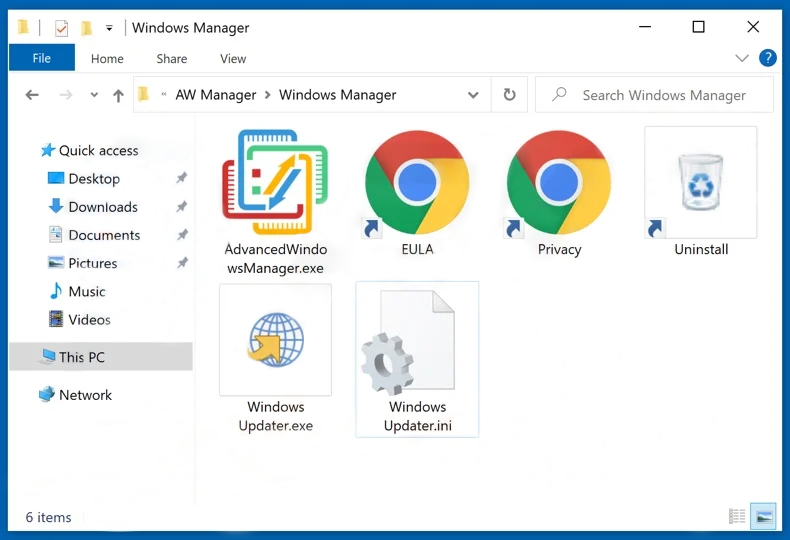The image size is (790, 540).
Task: Switch to large icons view toggle
Action: [x=764, y=517]
